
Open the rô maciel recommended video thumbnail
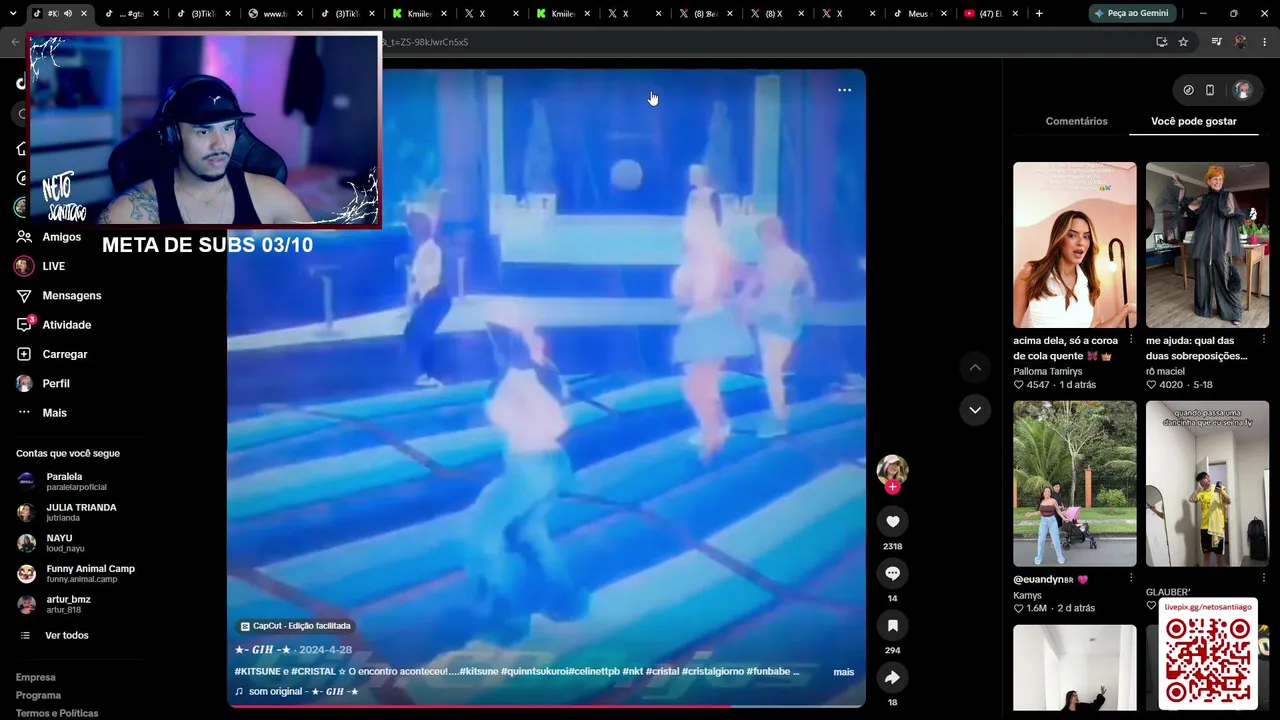click(x=1208, y=245)
